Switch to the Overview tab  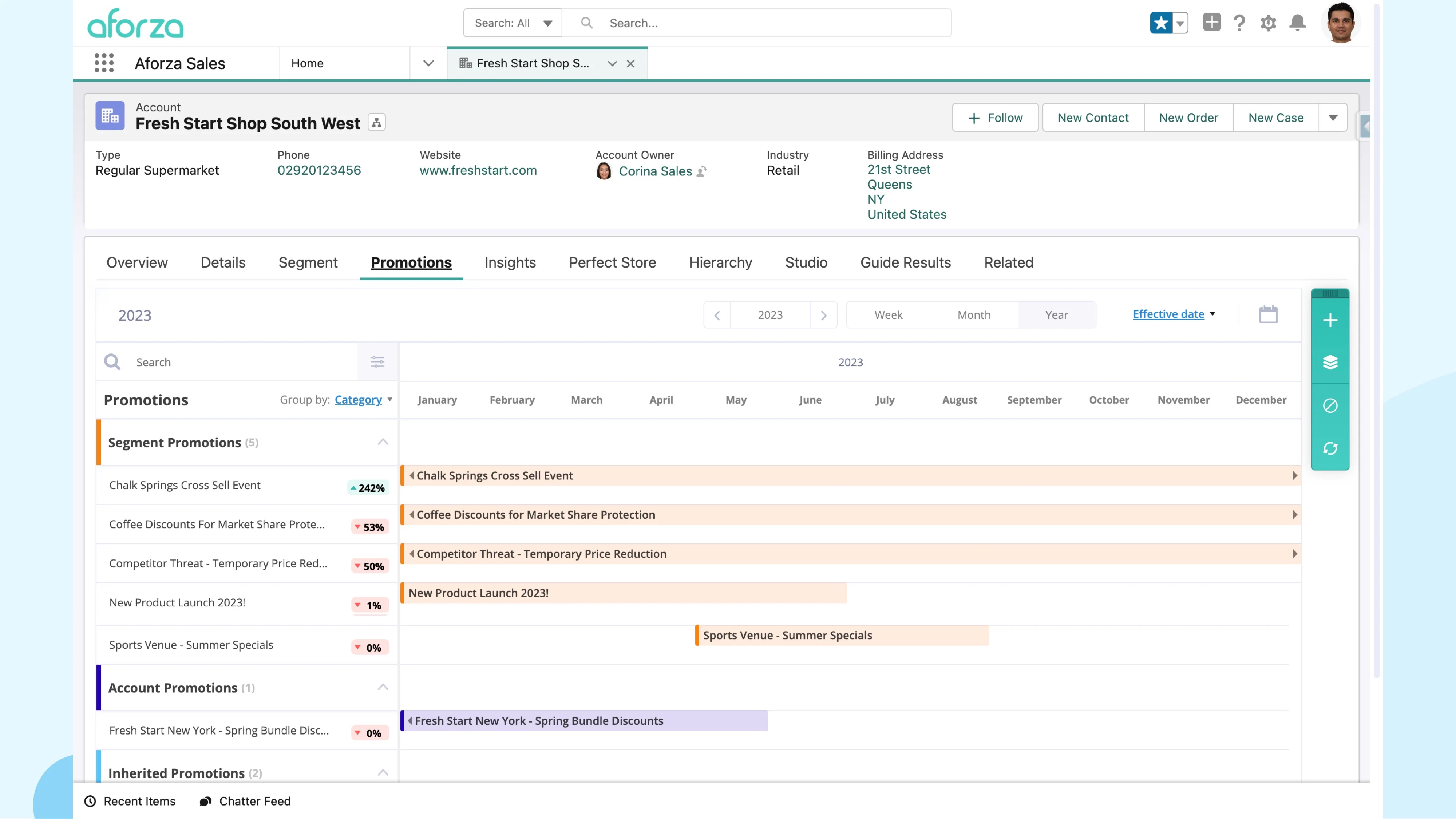(x=137, y=262)
